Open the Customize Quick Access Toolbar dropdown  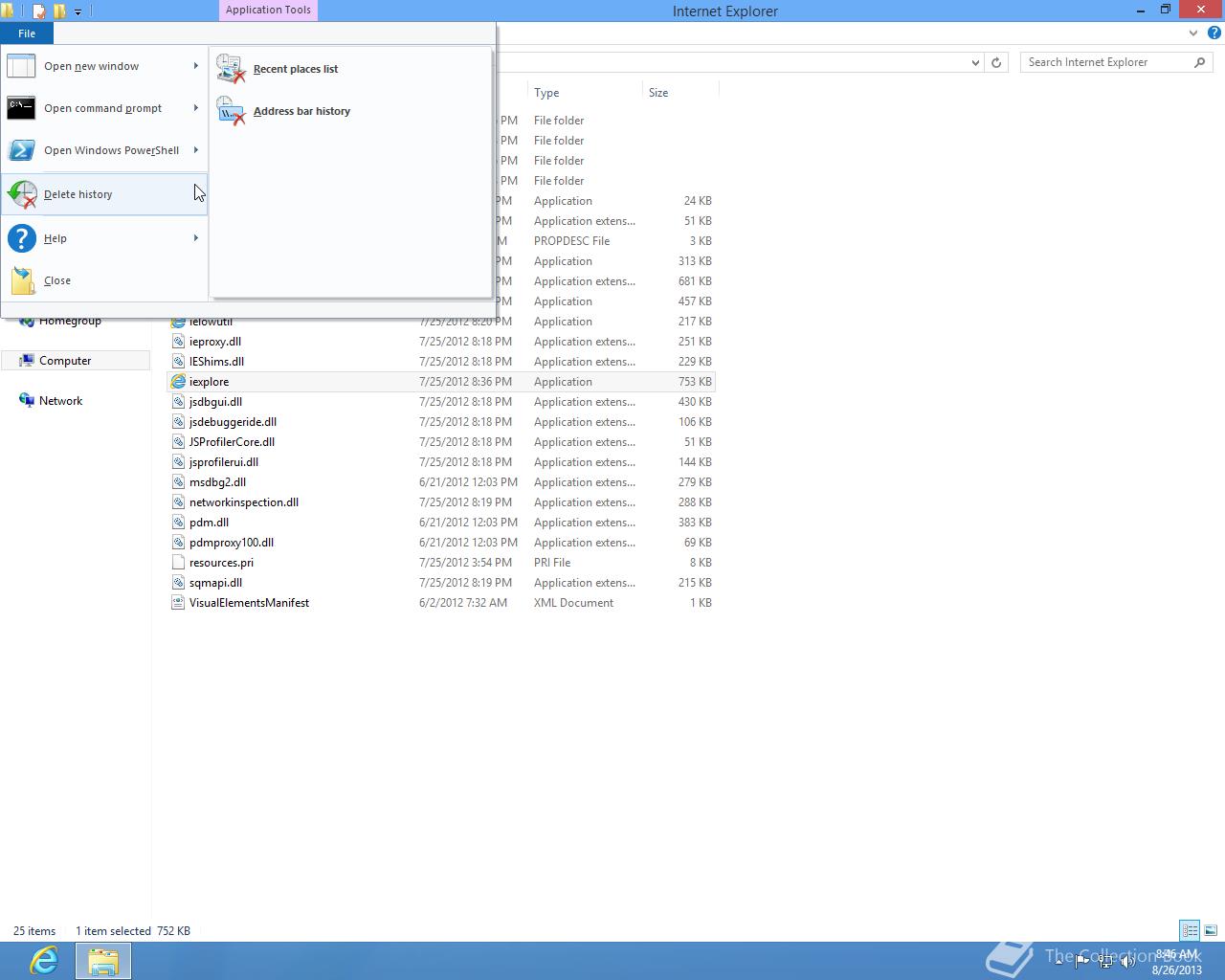[78, 12]
